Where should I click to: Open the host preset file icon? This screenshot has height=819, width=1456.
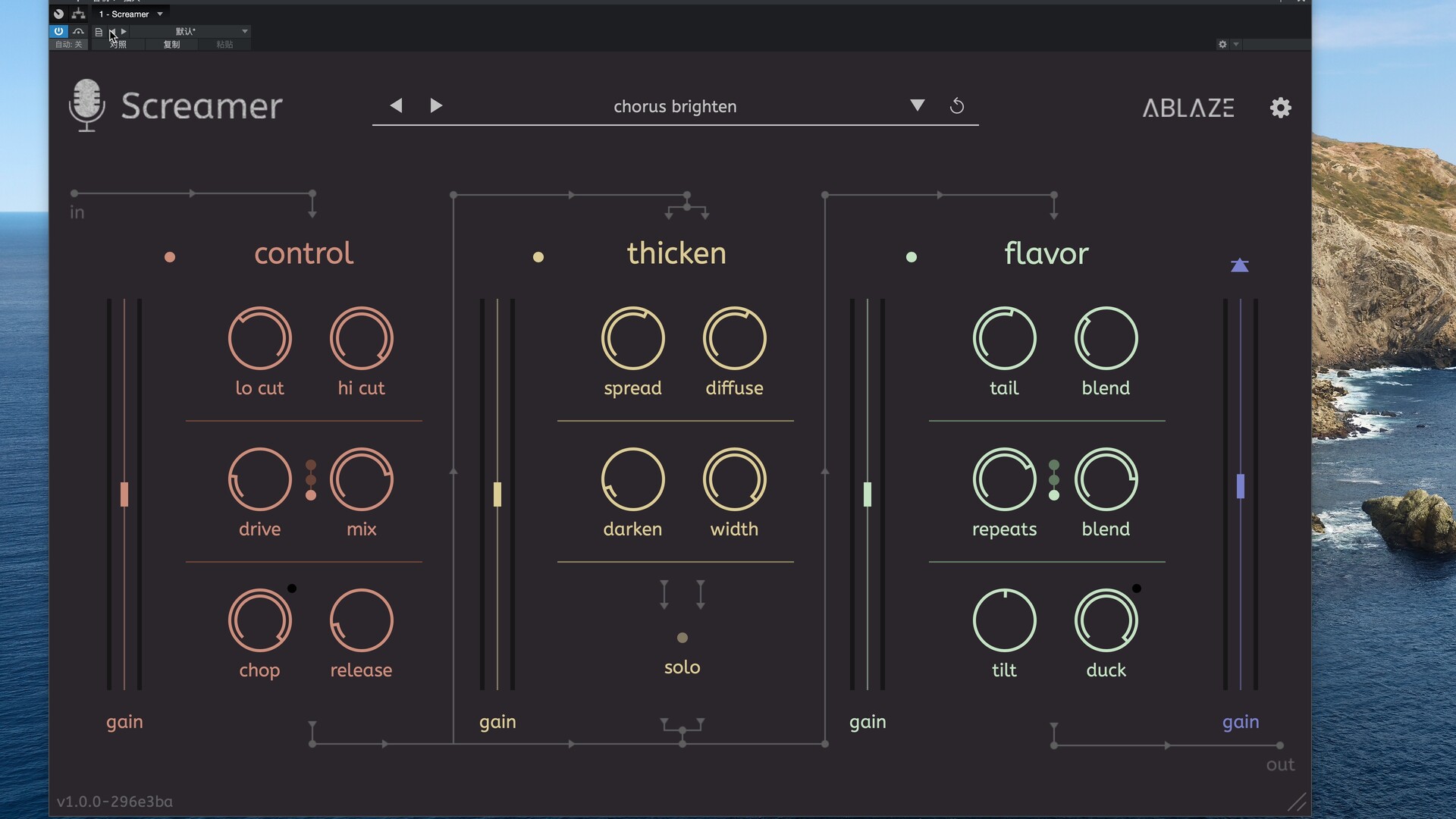tap(99, 32)
